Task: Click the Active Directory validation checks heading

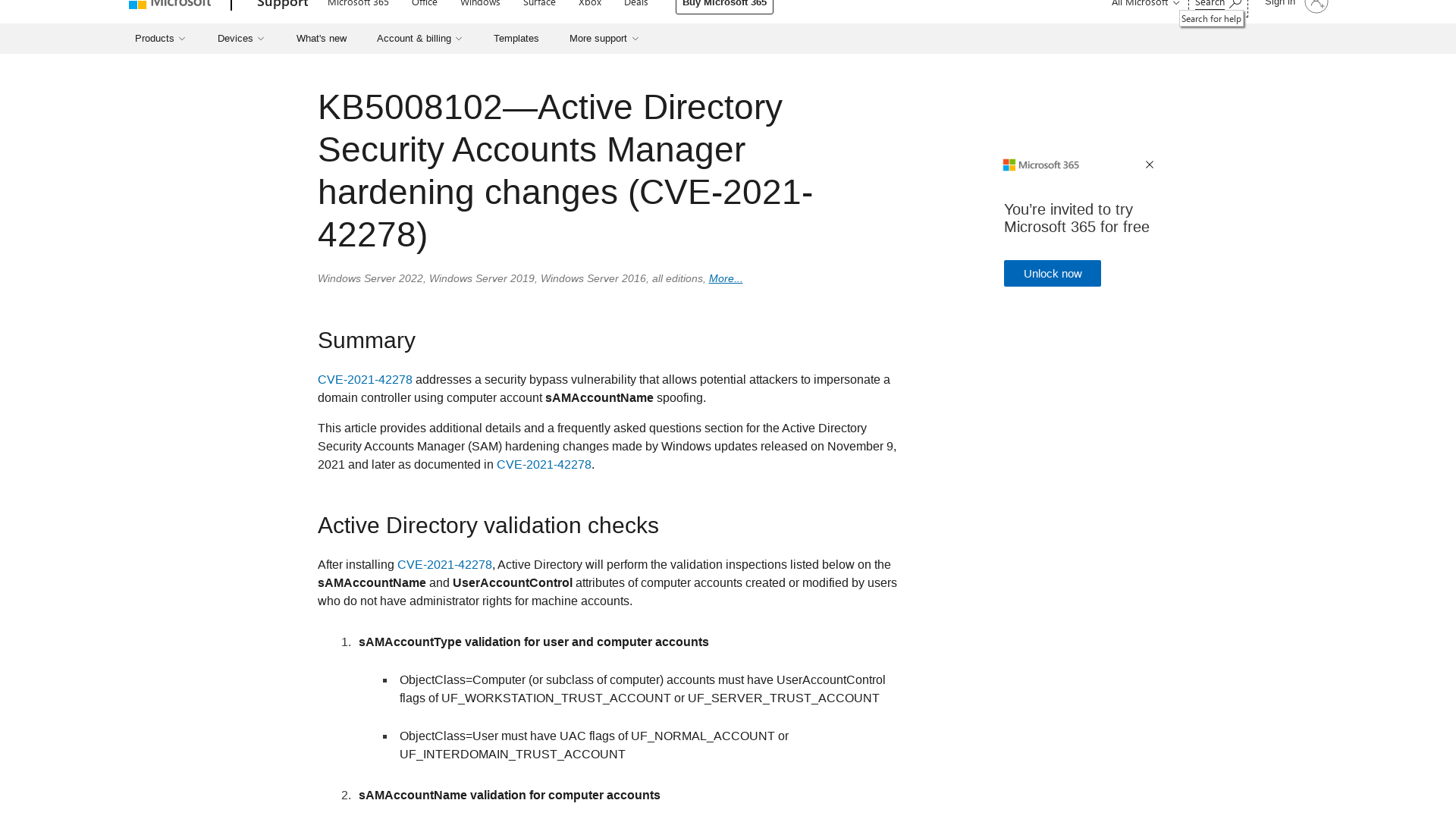Action: [x=488, y=526]
